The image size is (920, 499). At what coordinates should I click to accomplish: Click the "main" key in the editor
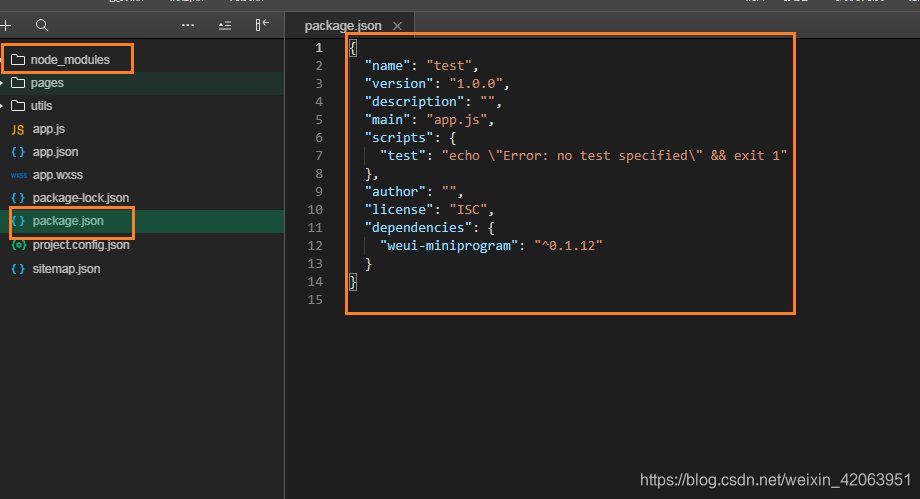pos(387,120)
